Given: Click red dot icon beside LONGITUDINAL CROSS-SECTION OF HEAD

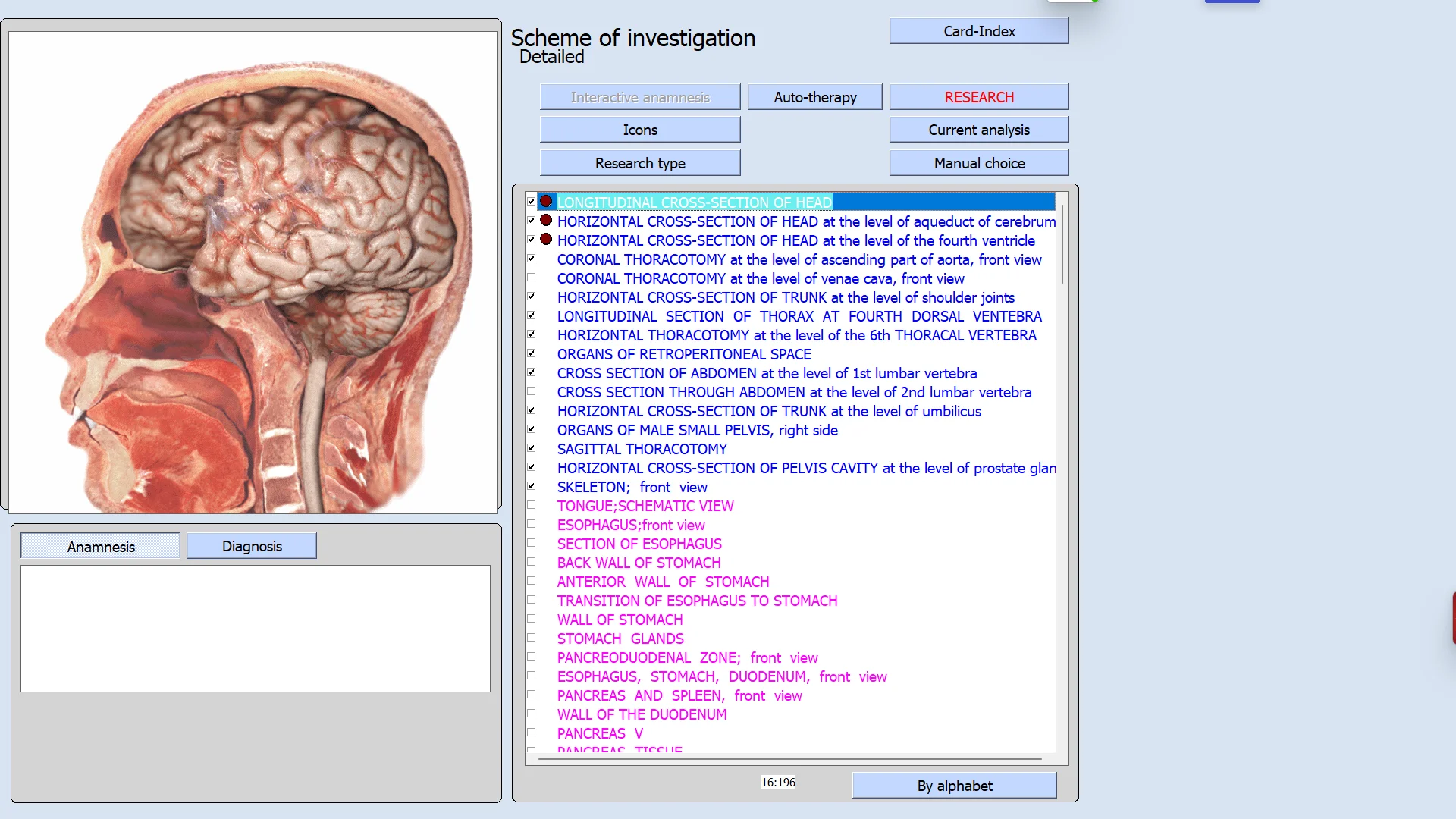Looking at the screenshot, I should tap(546, 202).
